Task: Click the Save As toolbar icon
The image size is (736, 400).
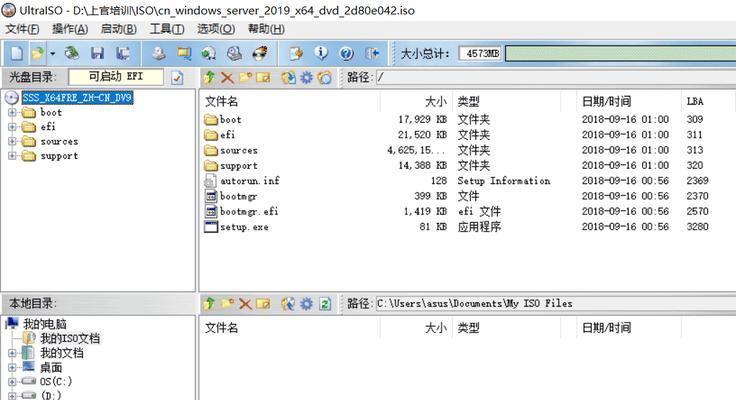Action: (x=123, y=53)
